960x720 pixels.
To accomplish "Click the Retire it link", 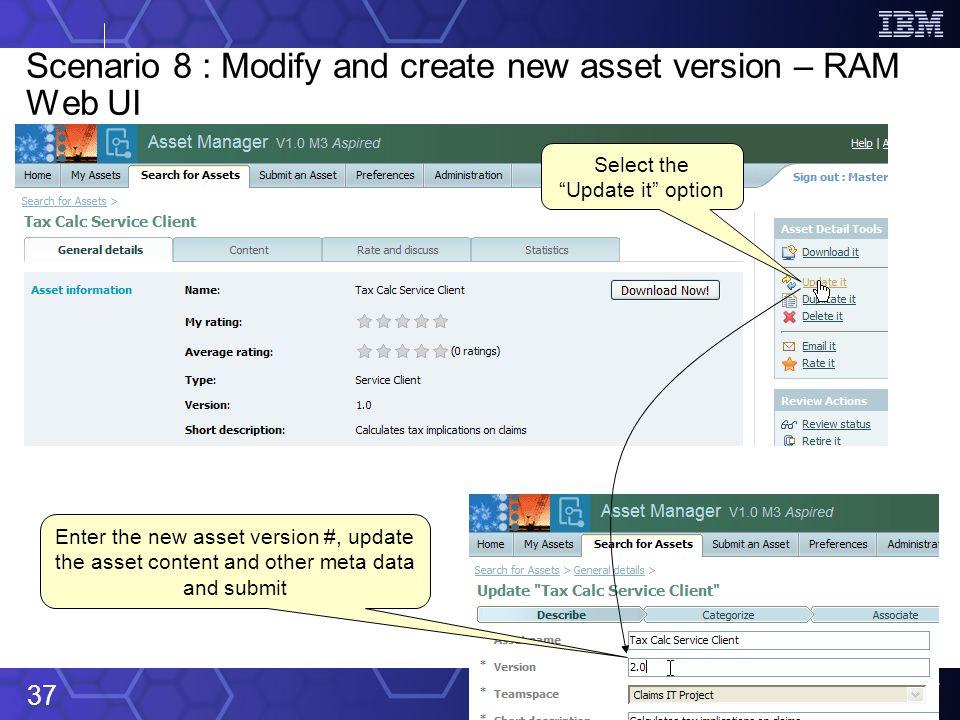I will [821, 441].
